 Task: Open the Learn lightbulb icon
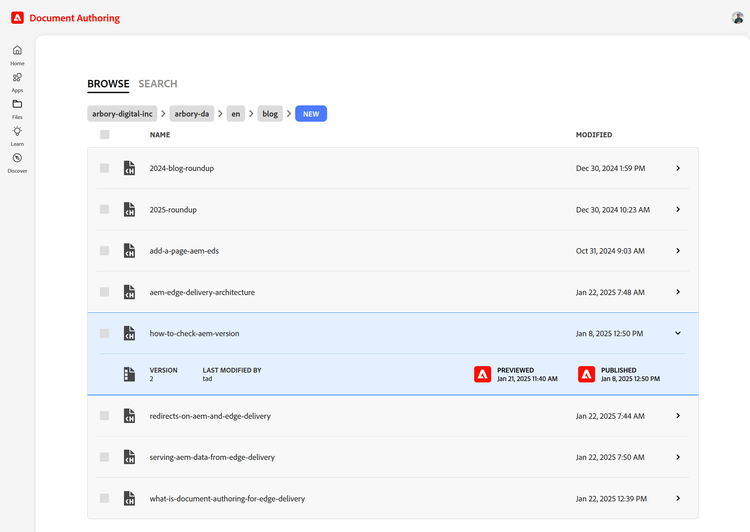coord(17,131)
